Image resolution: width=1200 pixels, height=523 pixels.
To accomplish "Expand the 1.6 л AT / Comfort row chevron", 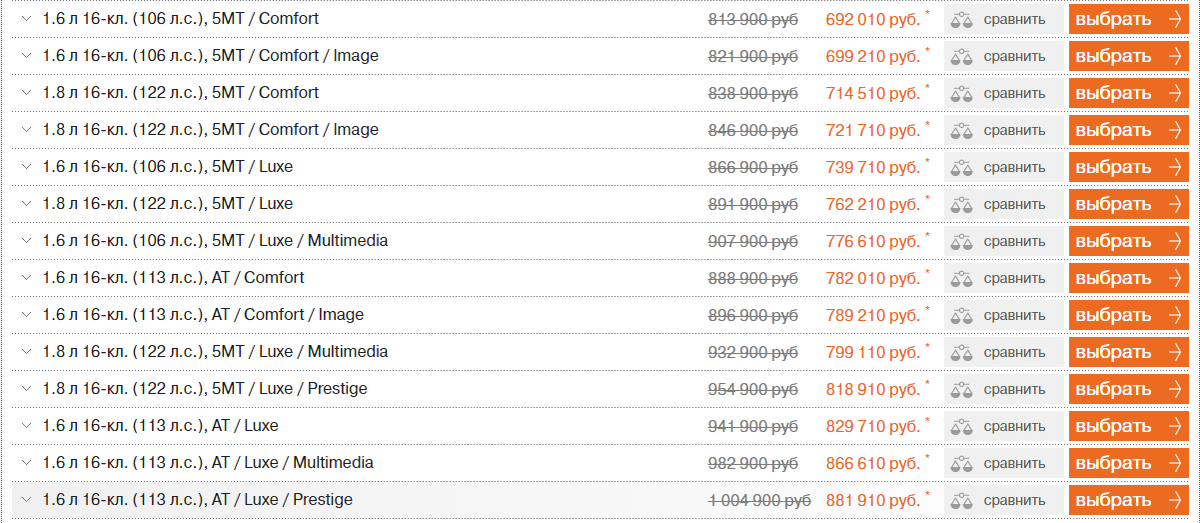I will 27,278.
